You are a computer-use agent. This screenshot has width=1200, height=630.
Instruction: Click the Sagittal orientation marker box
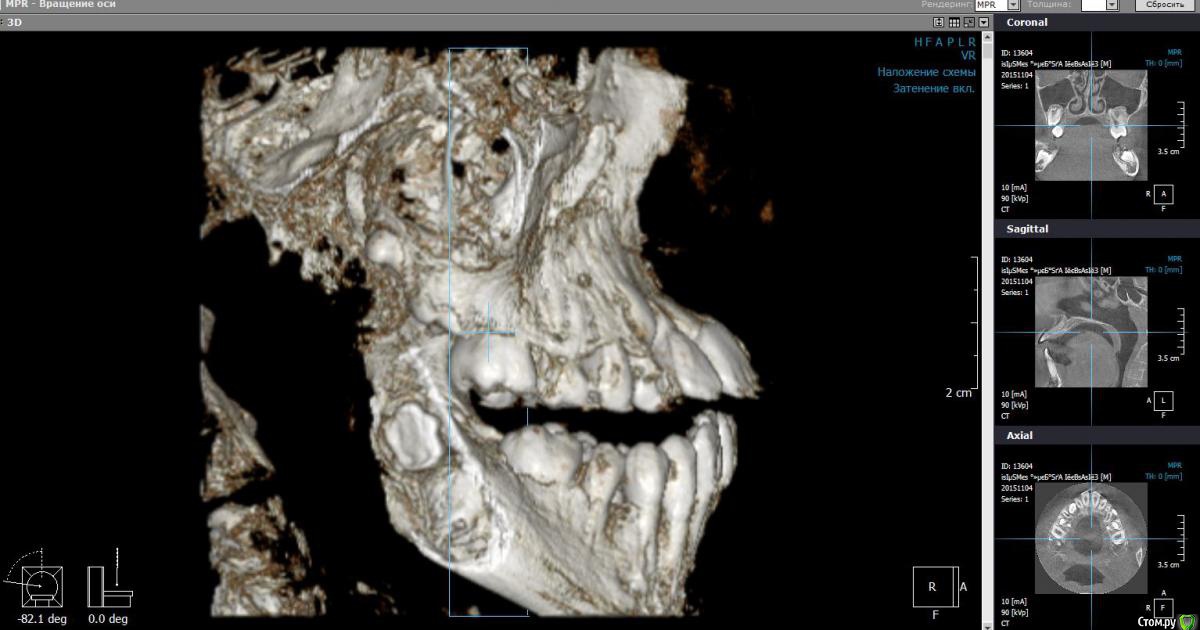(x=1163, y=400)
